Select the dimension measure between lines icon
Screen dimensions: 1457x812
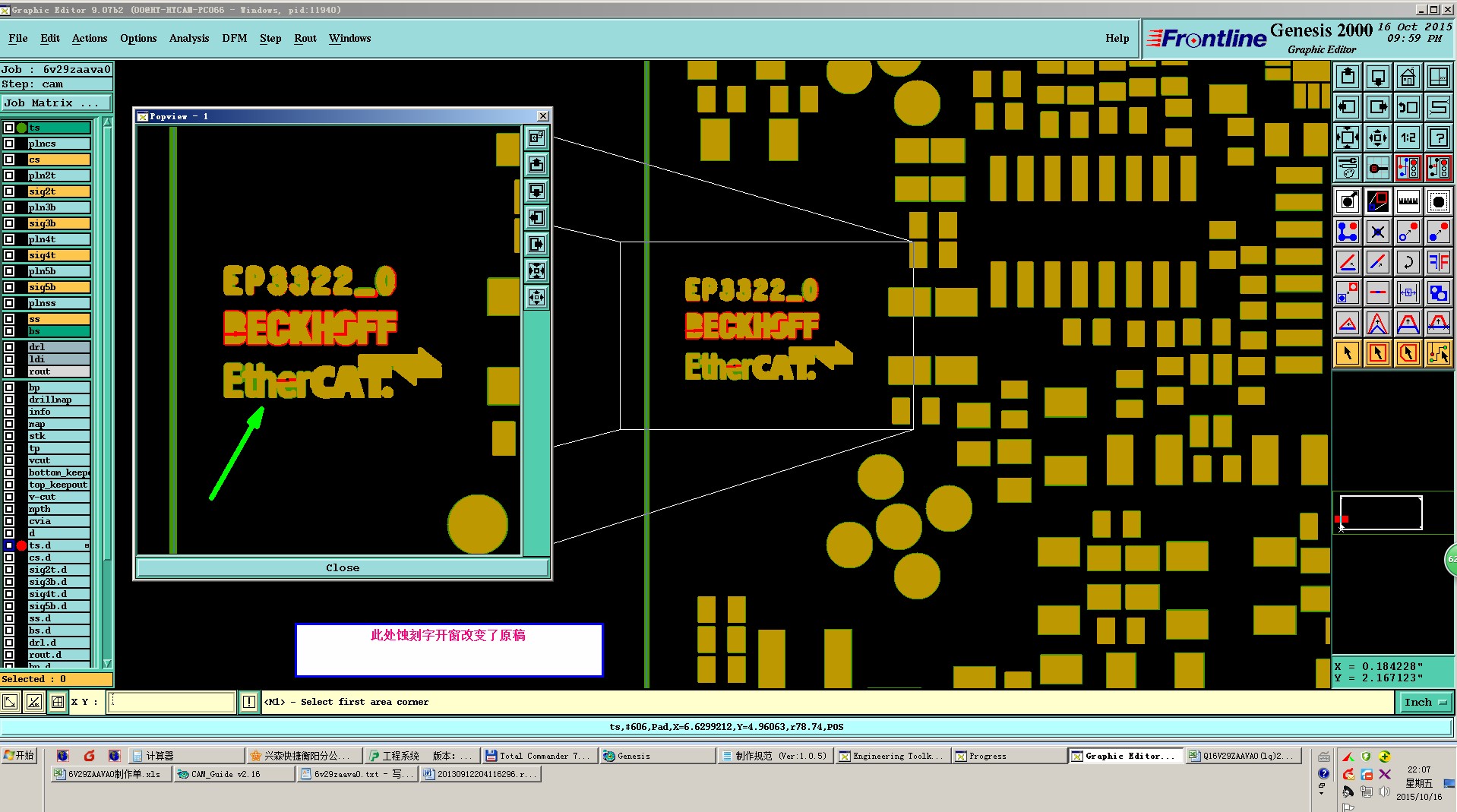1408,292
